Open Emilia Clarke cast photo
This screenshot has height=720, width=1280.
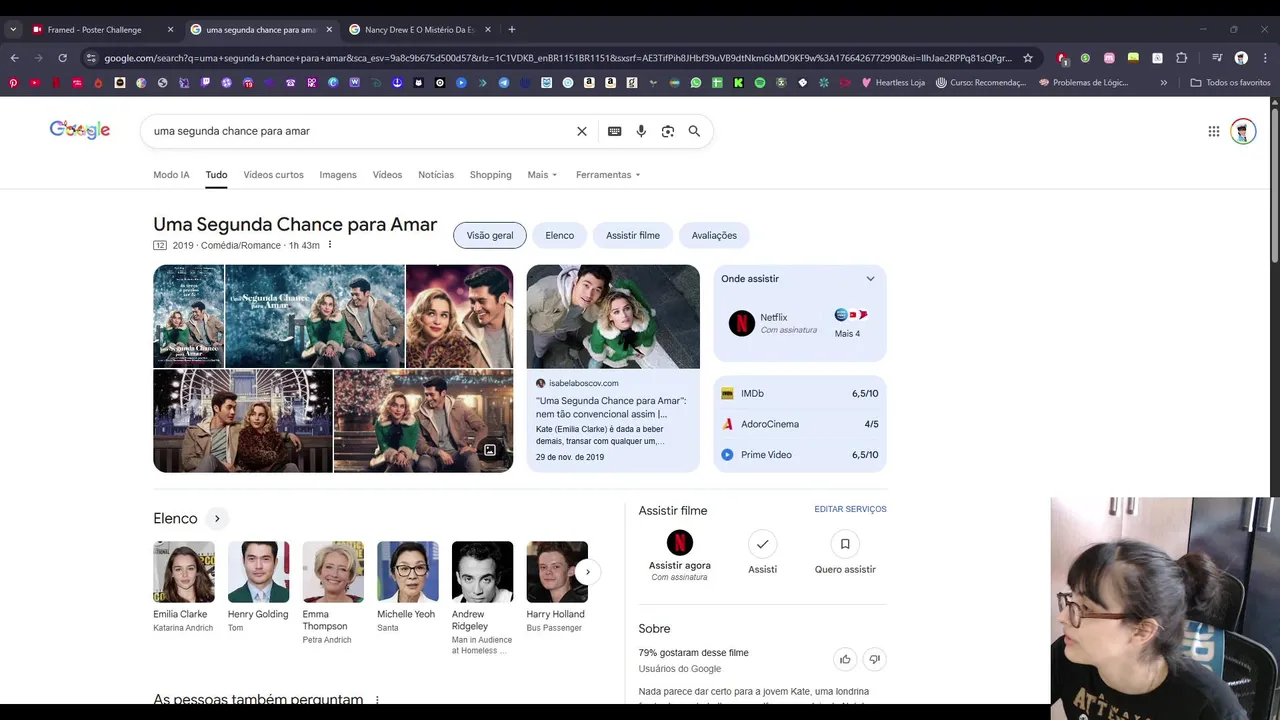click(184, 572)
